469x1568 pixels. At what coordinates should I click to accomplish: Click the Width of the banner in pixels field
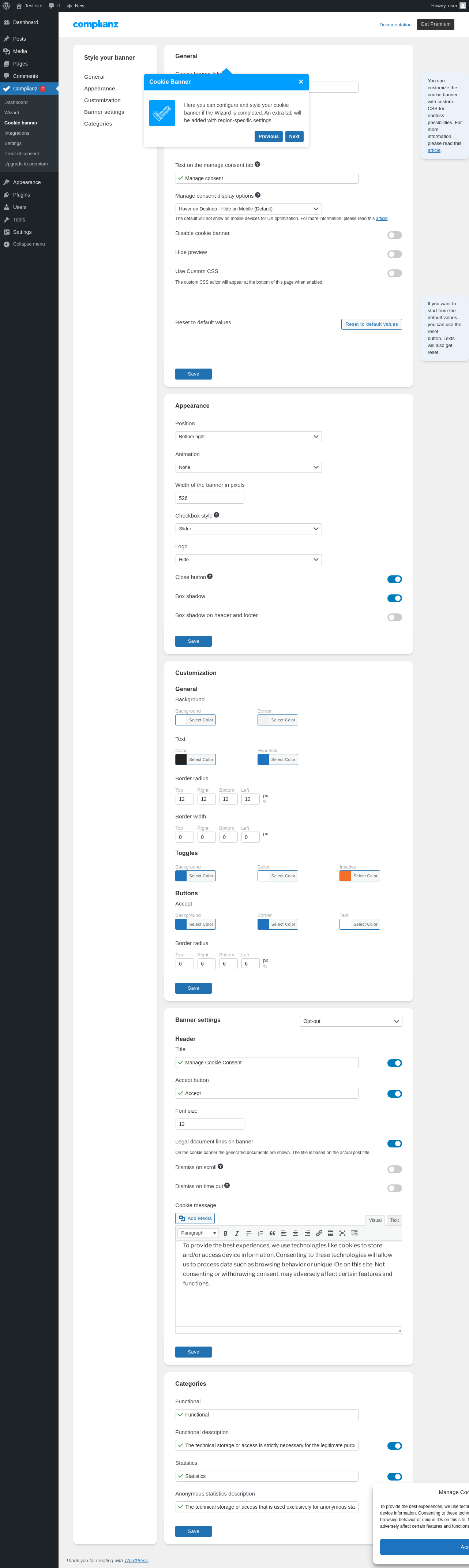(210, 498)
